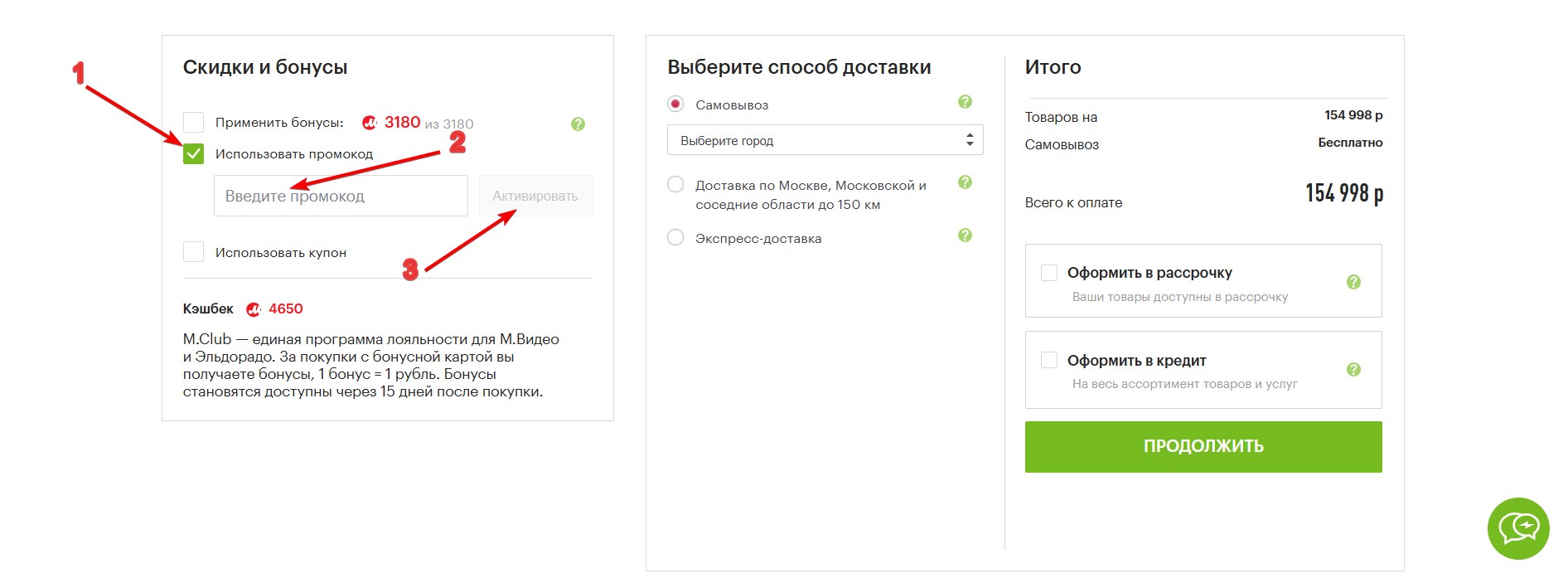
Task: Open Выберите город dropdown
Action: click(825, 140)
